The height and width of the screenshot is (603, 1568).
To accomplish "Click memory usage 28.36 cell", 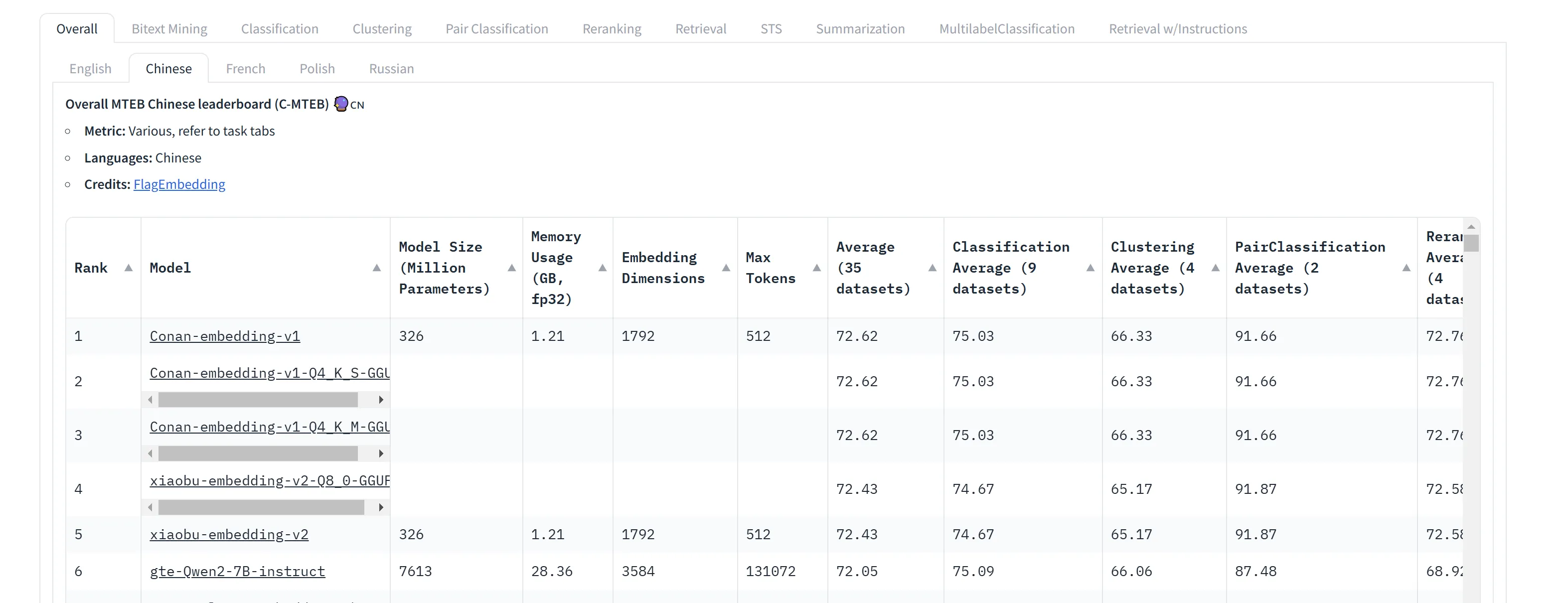I will click(x=551, y=572).
